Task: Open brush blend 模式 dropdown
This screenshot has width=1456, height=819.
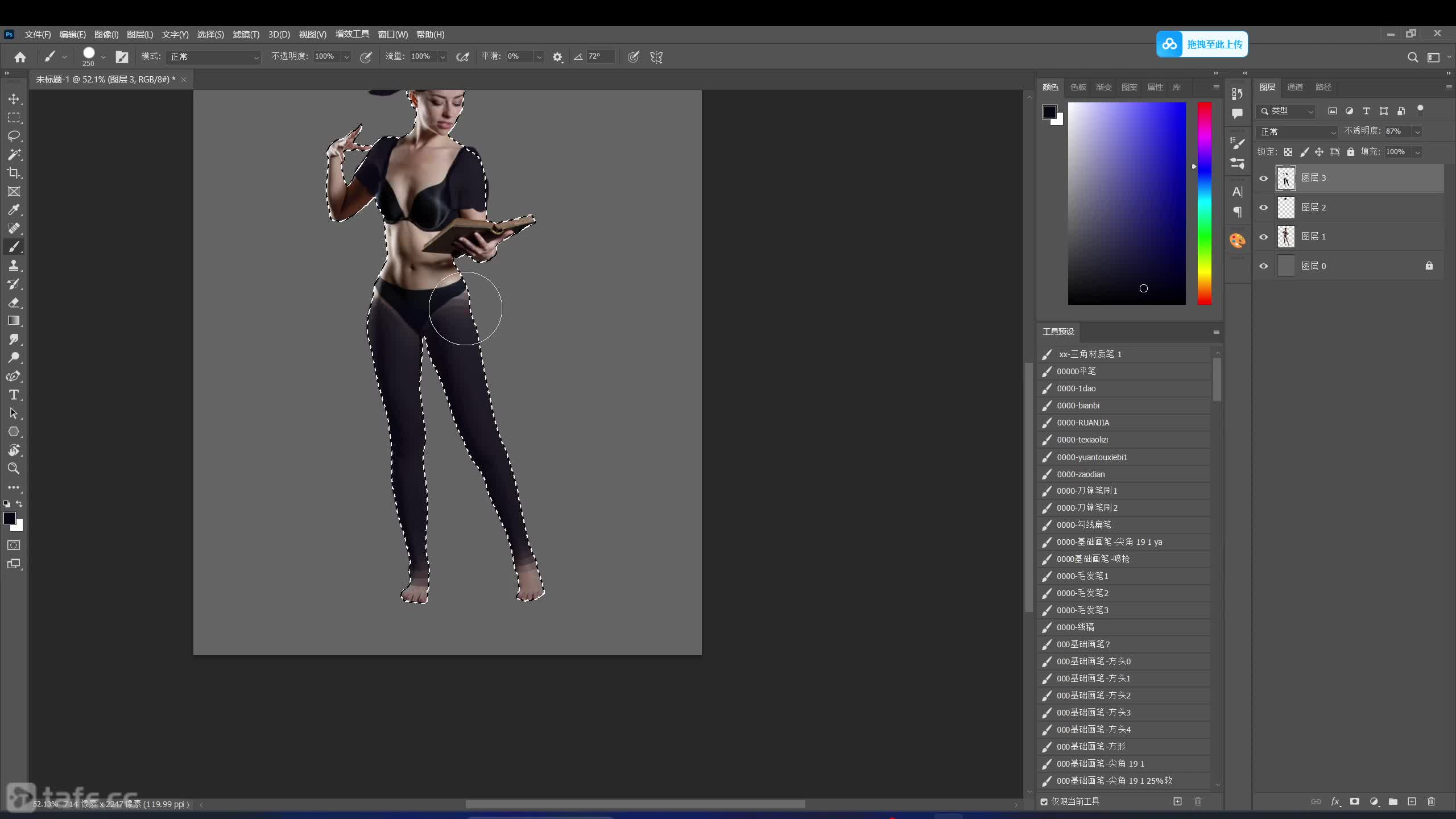Action: [213, 57]
